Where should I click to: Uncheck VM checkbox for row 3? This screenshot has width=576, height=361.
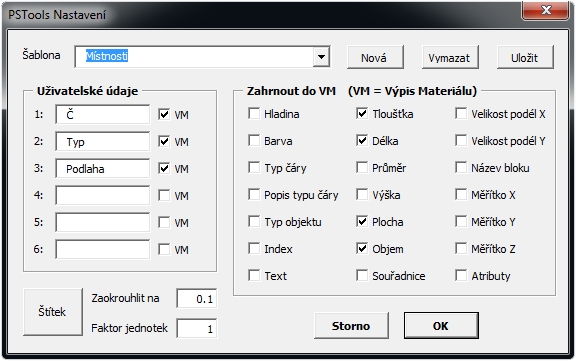pos(164,169)
